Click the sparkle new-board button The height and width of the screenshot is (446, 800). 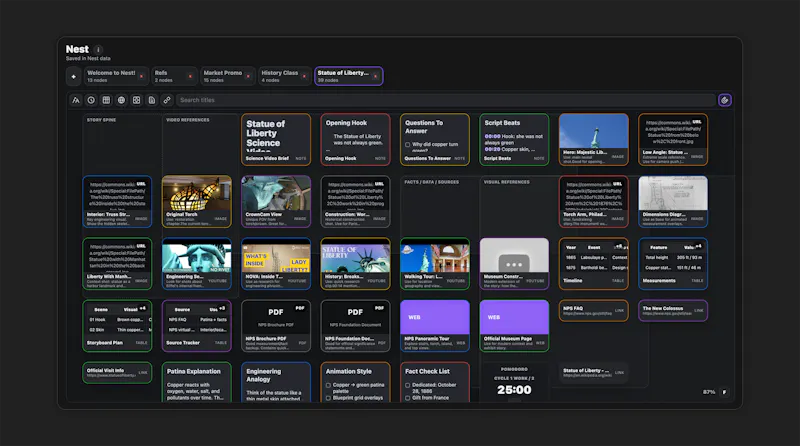coord(73,77)
